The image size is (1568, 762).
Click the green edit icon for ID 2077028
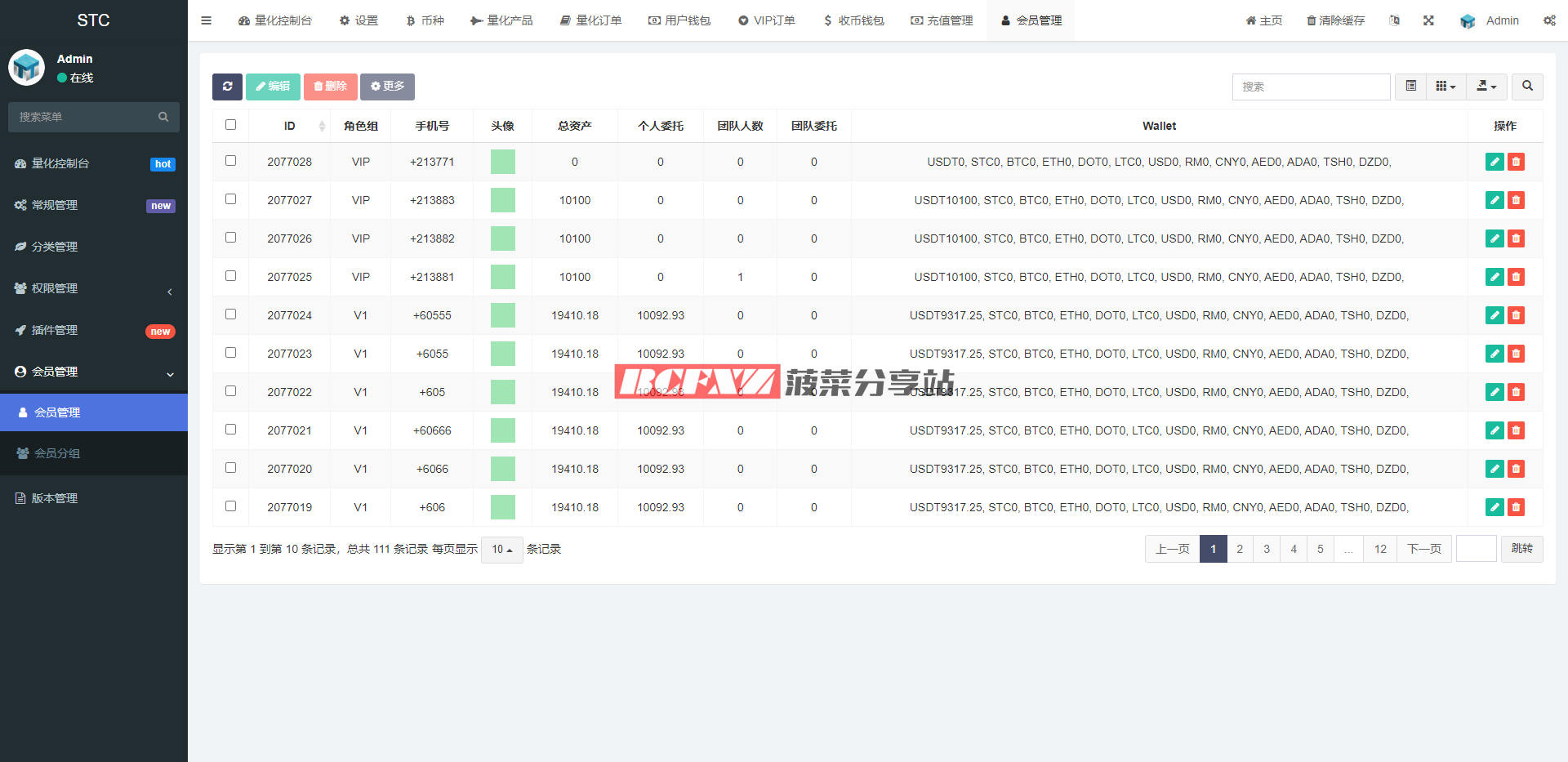[1494, 162]
